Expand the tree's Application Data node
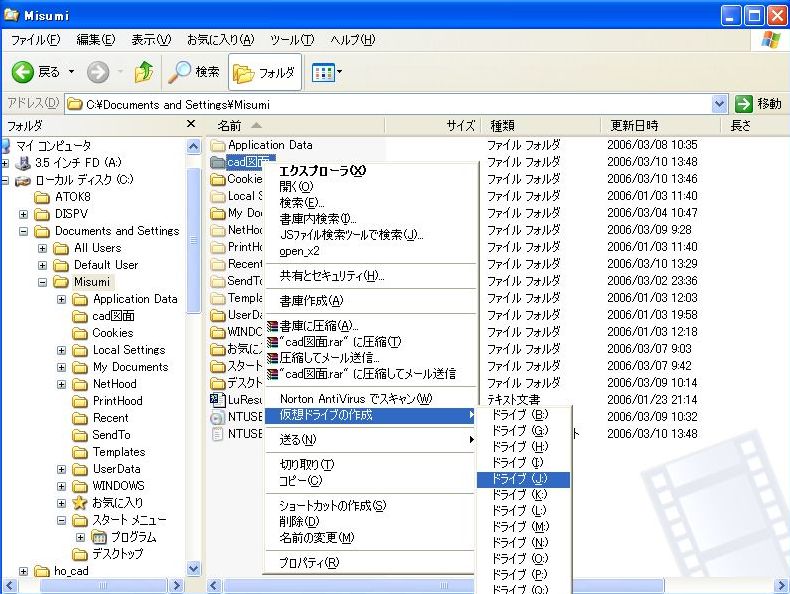790x594 pixels. click(61, 299)
